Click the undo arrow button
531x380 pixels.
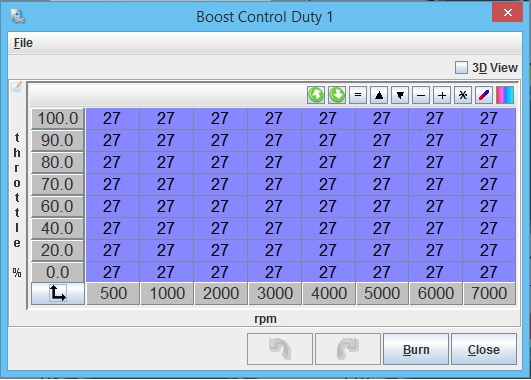pos(280,349)
